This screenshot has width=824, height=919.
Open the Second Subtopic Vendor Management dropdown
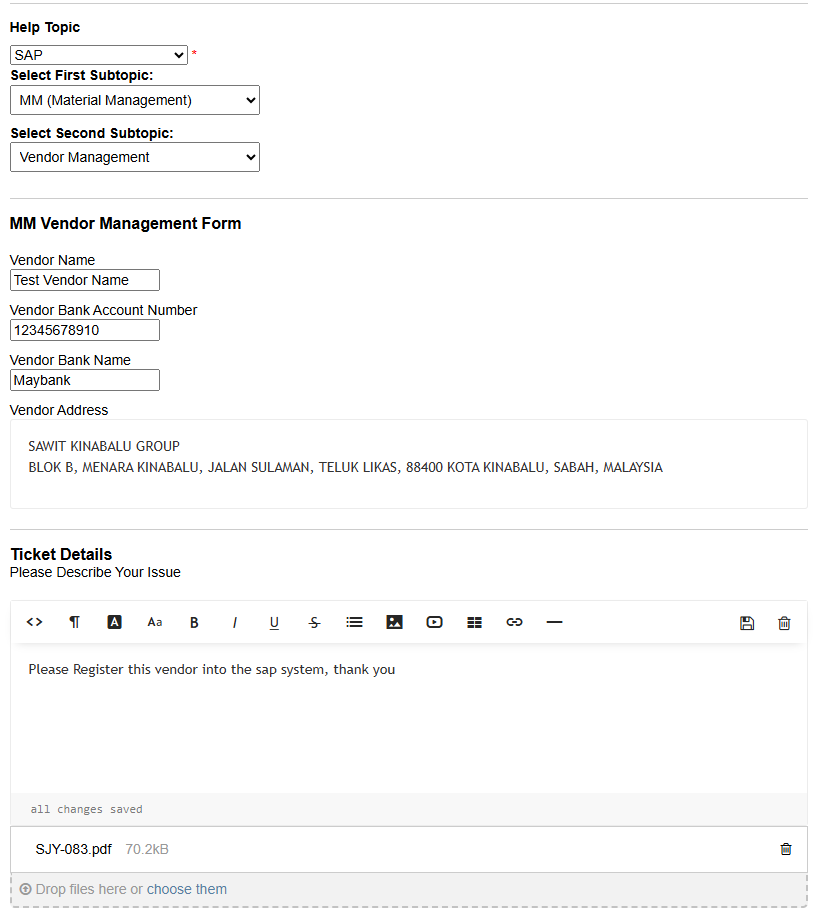[x=135, y=157]
